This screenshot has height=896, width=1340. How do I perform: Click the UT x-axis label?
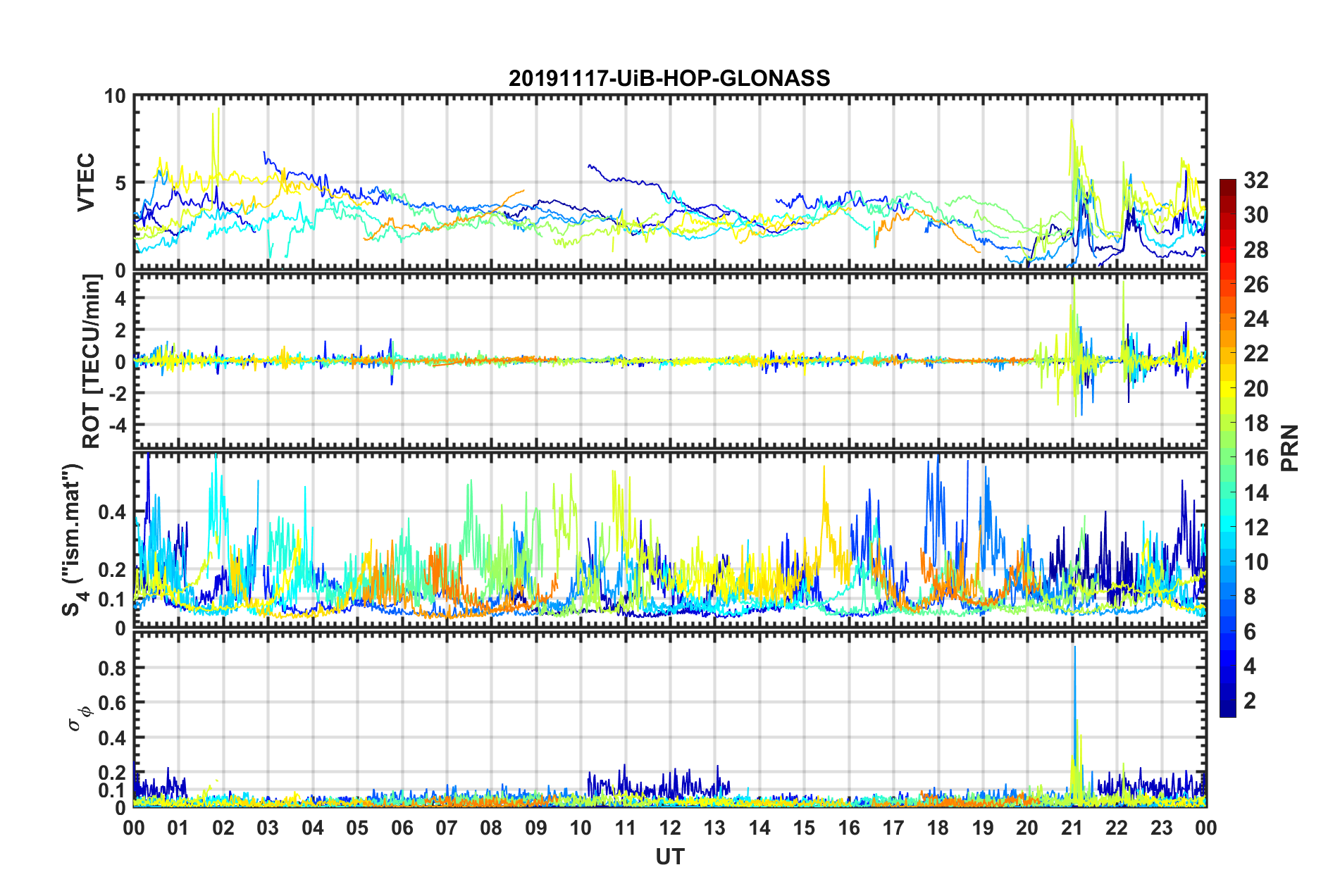pos(670,857)
